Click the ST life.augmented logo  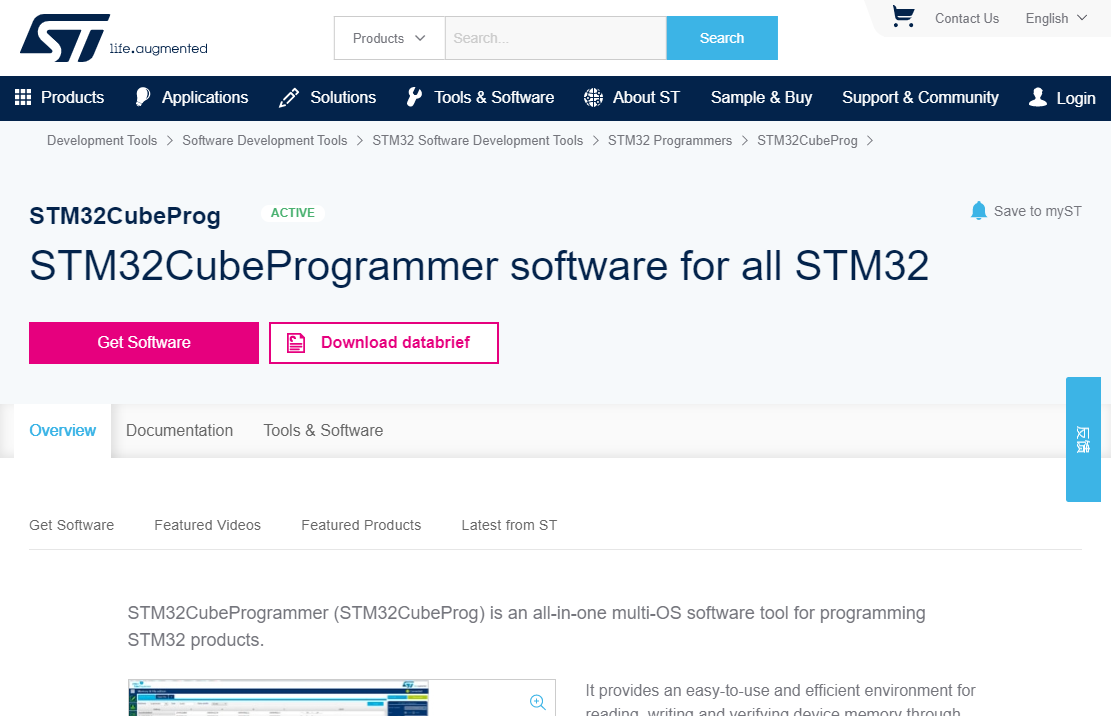[x=113, y=38]
